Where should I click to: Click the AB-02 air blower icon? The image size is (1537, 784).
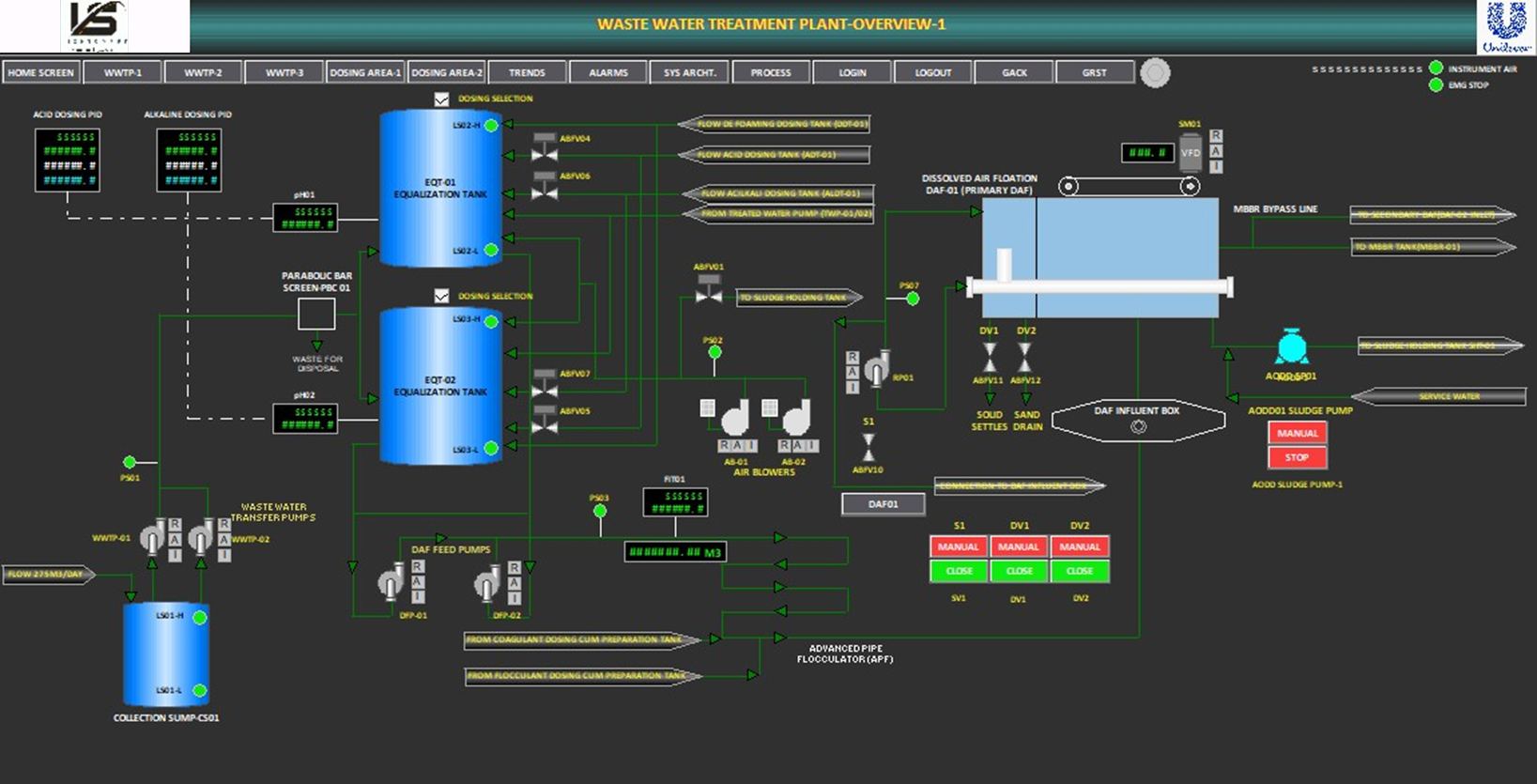coord(795,417)
